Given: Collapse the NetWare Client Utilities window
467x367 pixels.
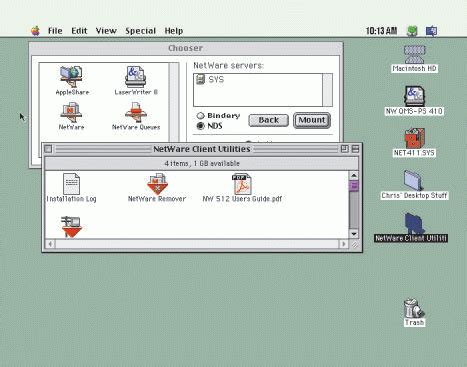Looking at the screenshot, I should point(355,149).
